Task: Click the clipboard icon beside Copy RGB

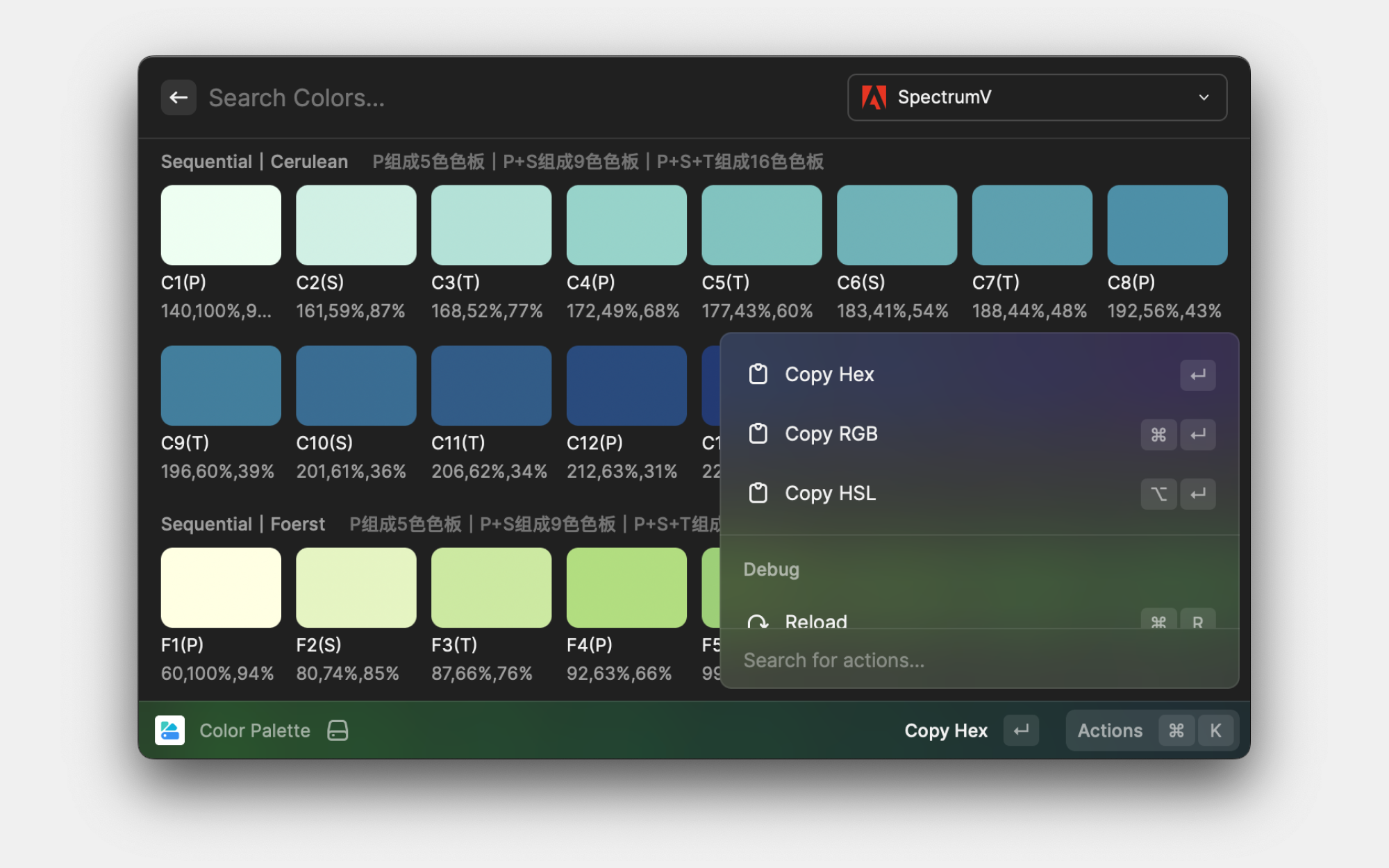Action: (758, 434)
